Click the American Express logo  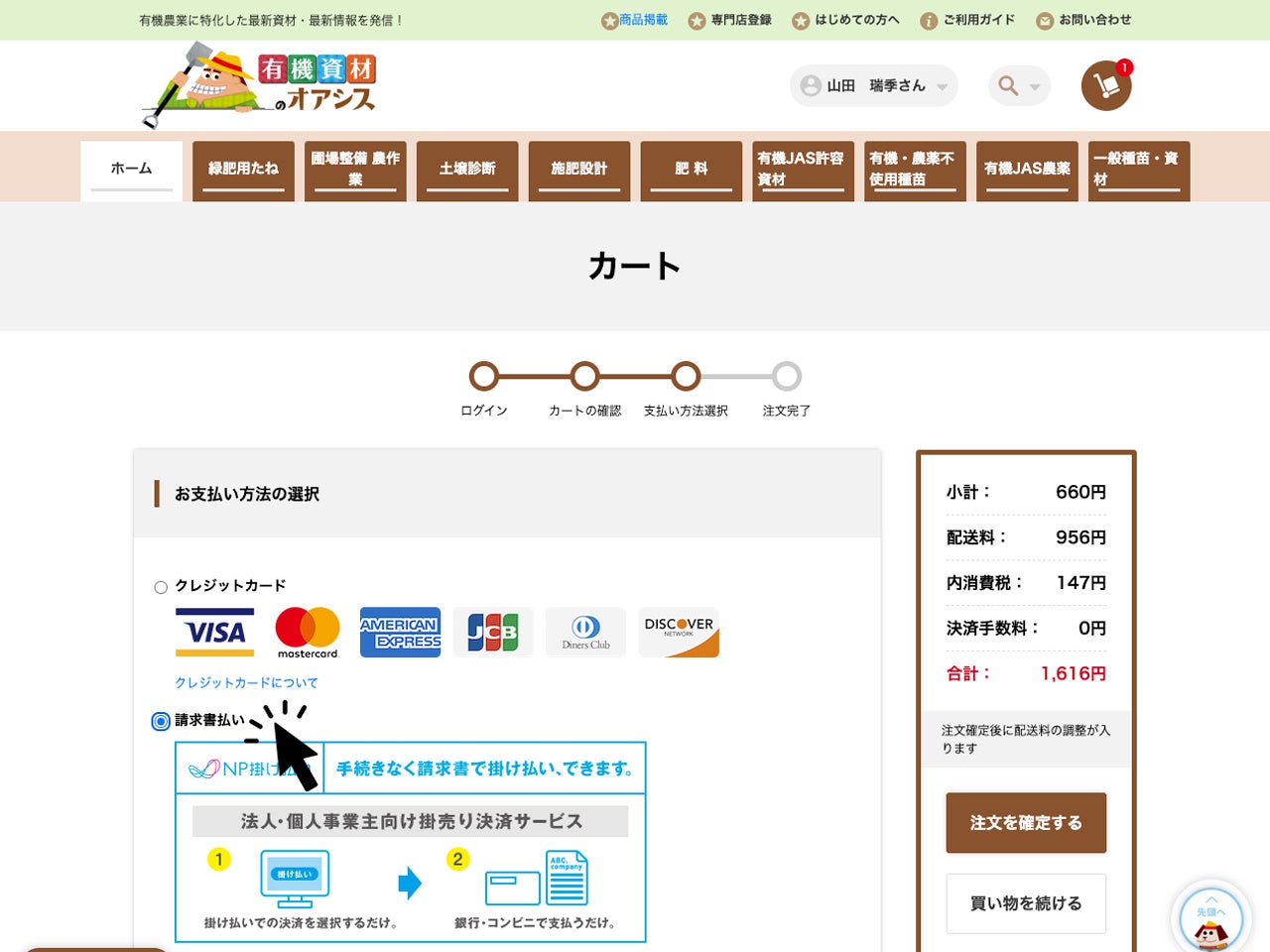(x=400, y=632)
